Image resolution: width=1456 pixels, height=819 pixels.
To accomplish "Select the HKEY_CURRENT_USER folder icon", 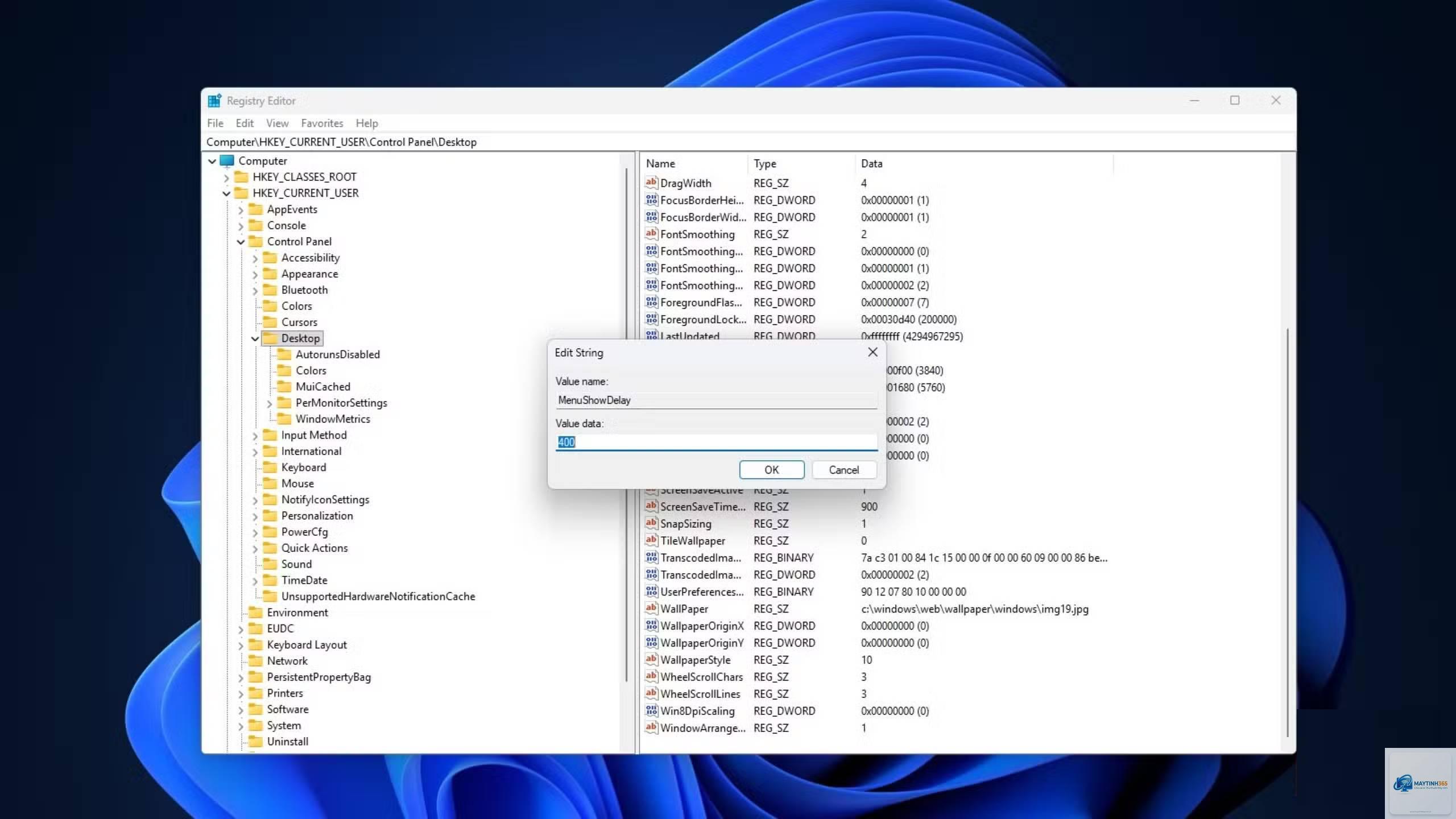I will pyautogui.click(x=241, y=193).
